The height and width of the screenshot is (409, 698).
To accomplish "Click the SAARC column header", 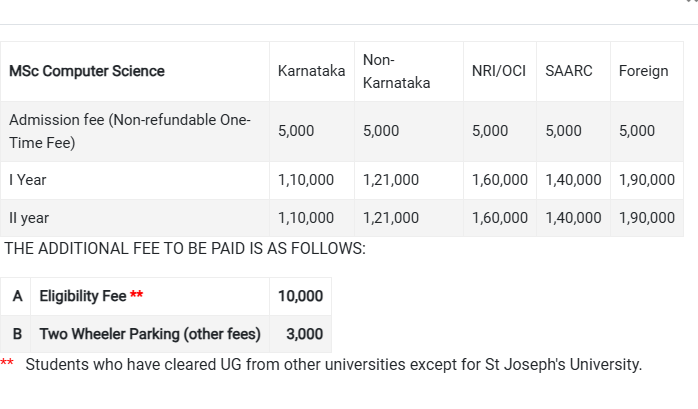I will (569, 71).
